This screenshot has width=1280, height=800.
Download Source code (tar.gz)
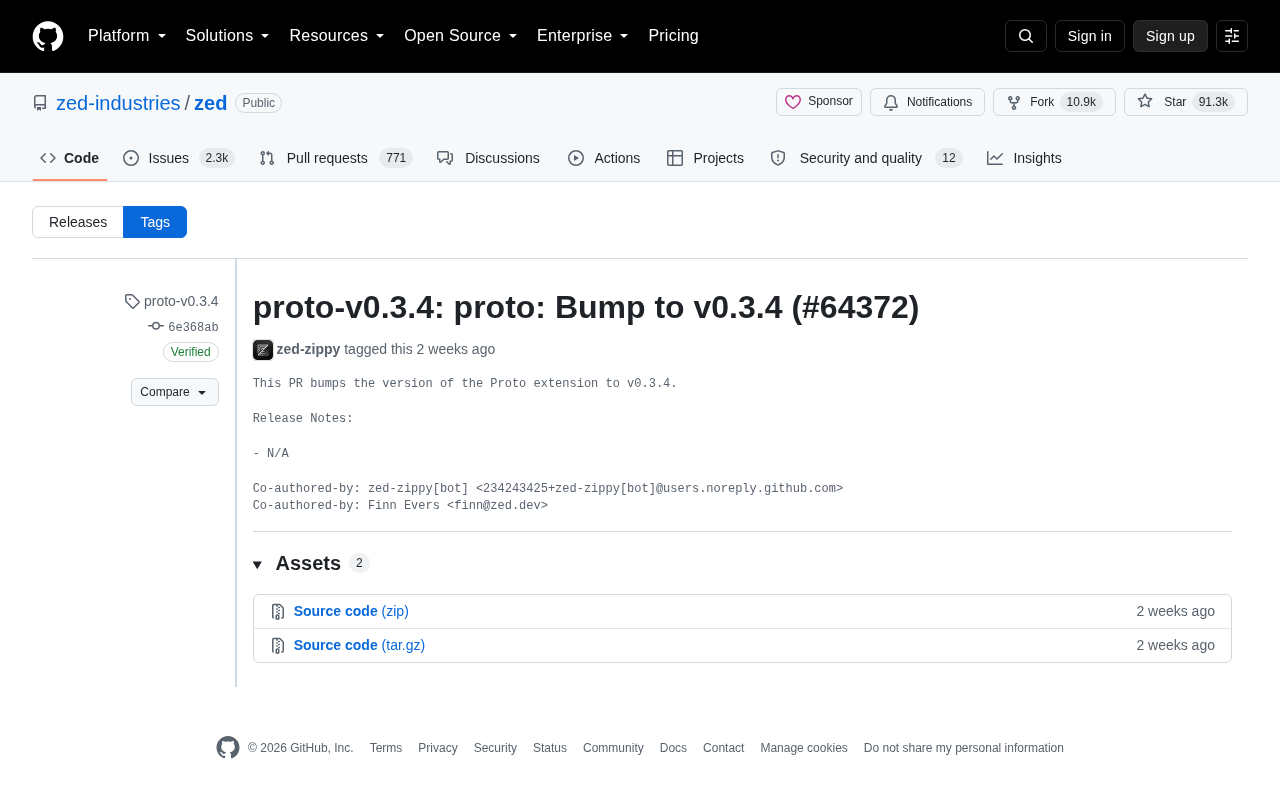point(359,645)
